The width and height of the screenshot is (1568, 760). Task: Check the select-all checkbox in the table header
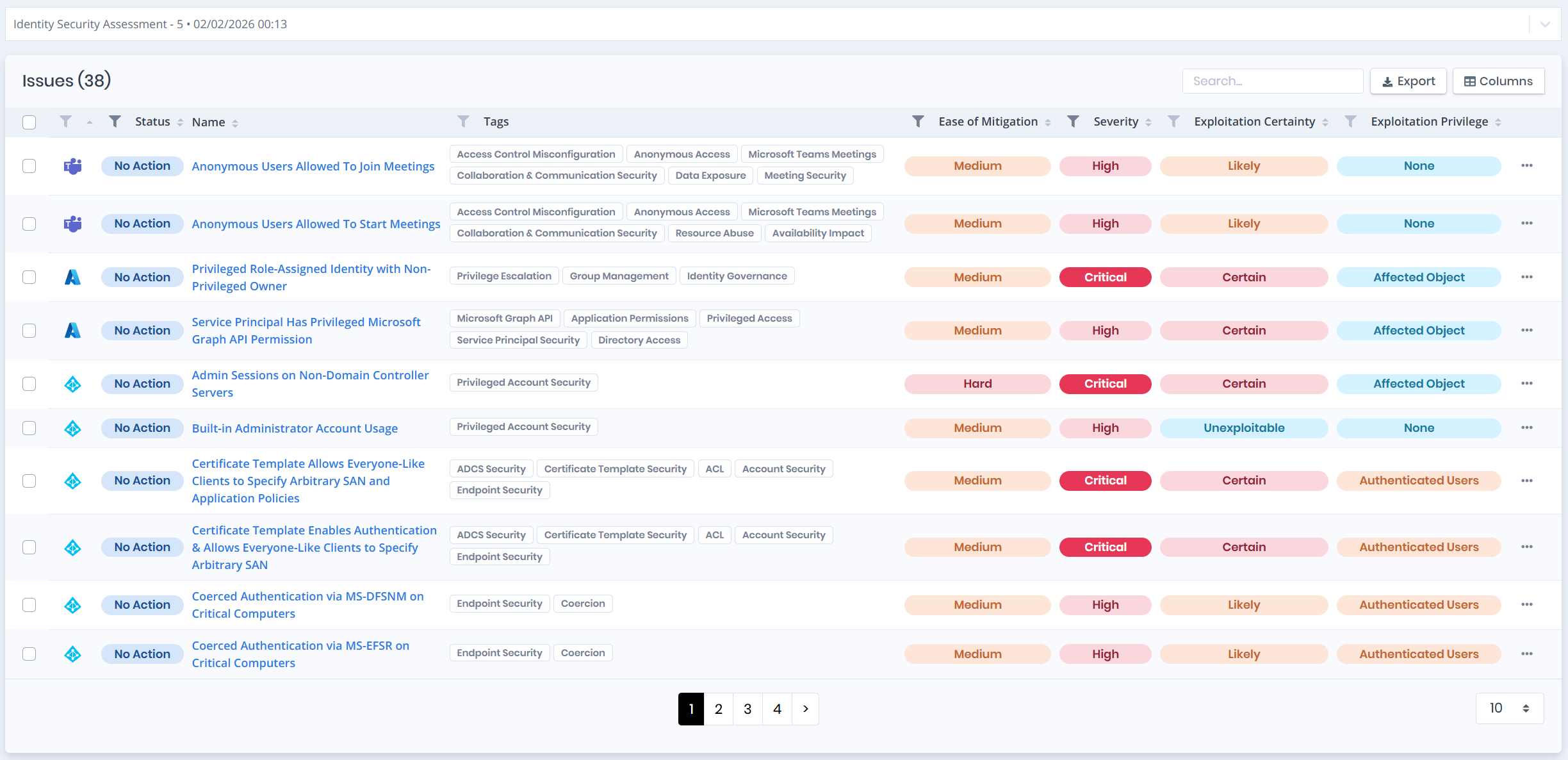point(29,122)
